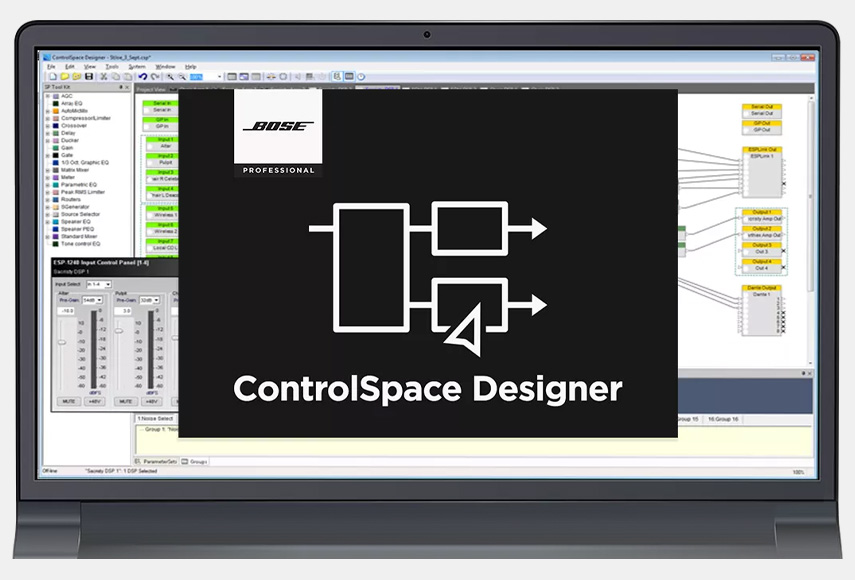The image size is (855, 580).
Task: Select the Serial Out block
Action: pyautogui.click(x=762, y=111)
